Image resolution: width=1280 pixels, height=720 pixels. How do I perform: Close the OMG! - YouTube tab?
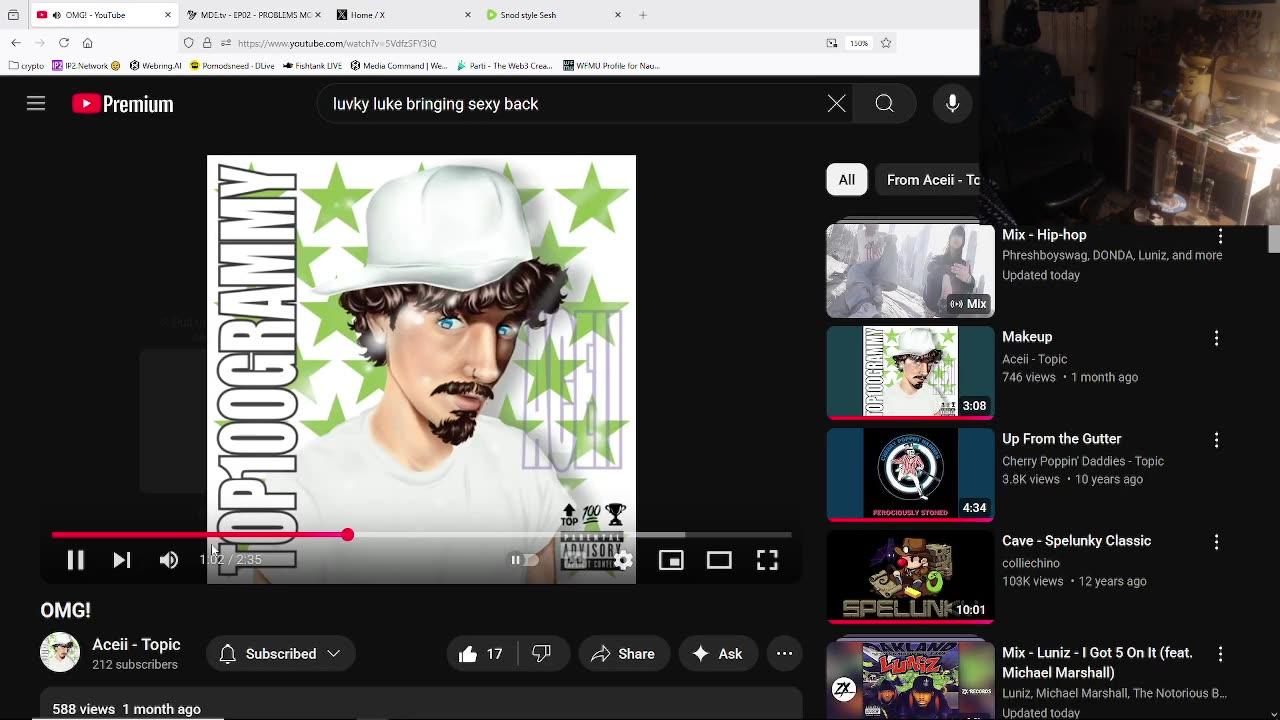(167, 15)
